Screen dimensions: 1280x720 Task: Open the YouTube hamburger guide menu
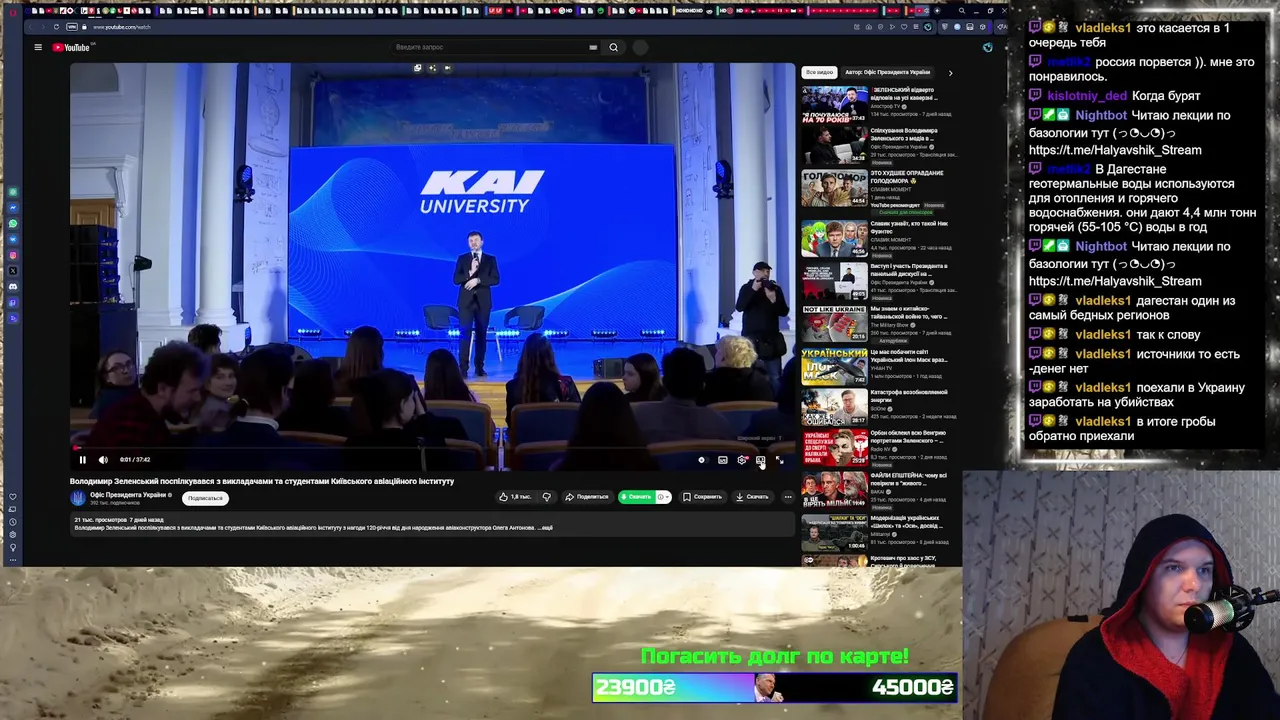coord(38,47)
